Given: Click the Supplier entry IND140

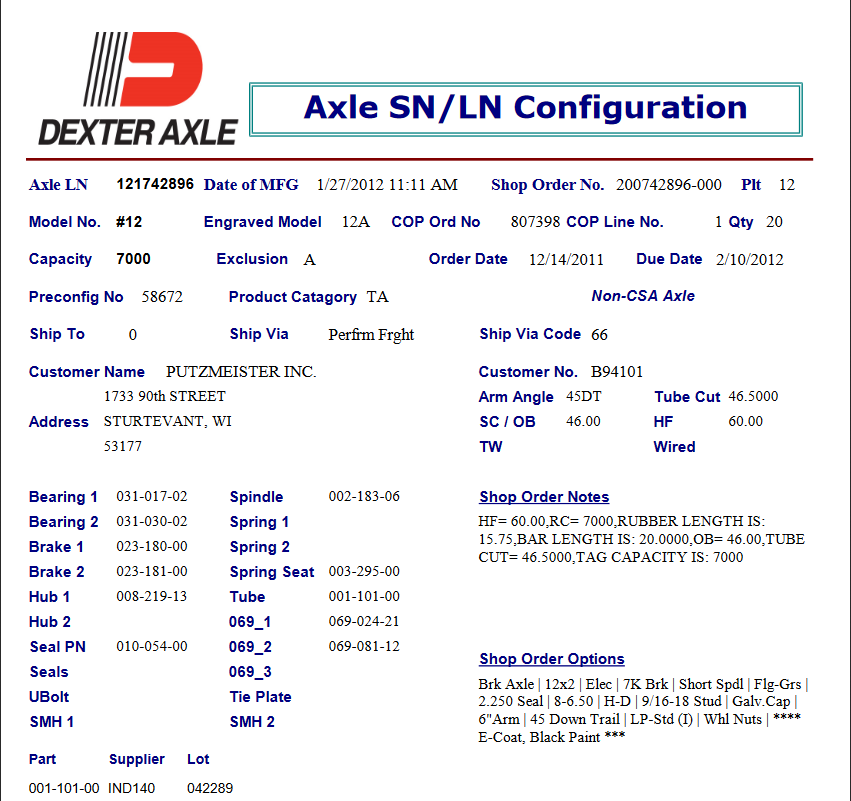Looking at the screenshot, I should 132,788.
